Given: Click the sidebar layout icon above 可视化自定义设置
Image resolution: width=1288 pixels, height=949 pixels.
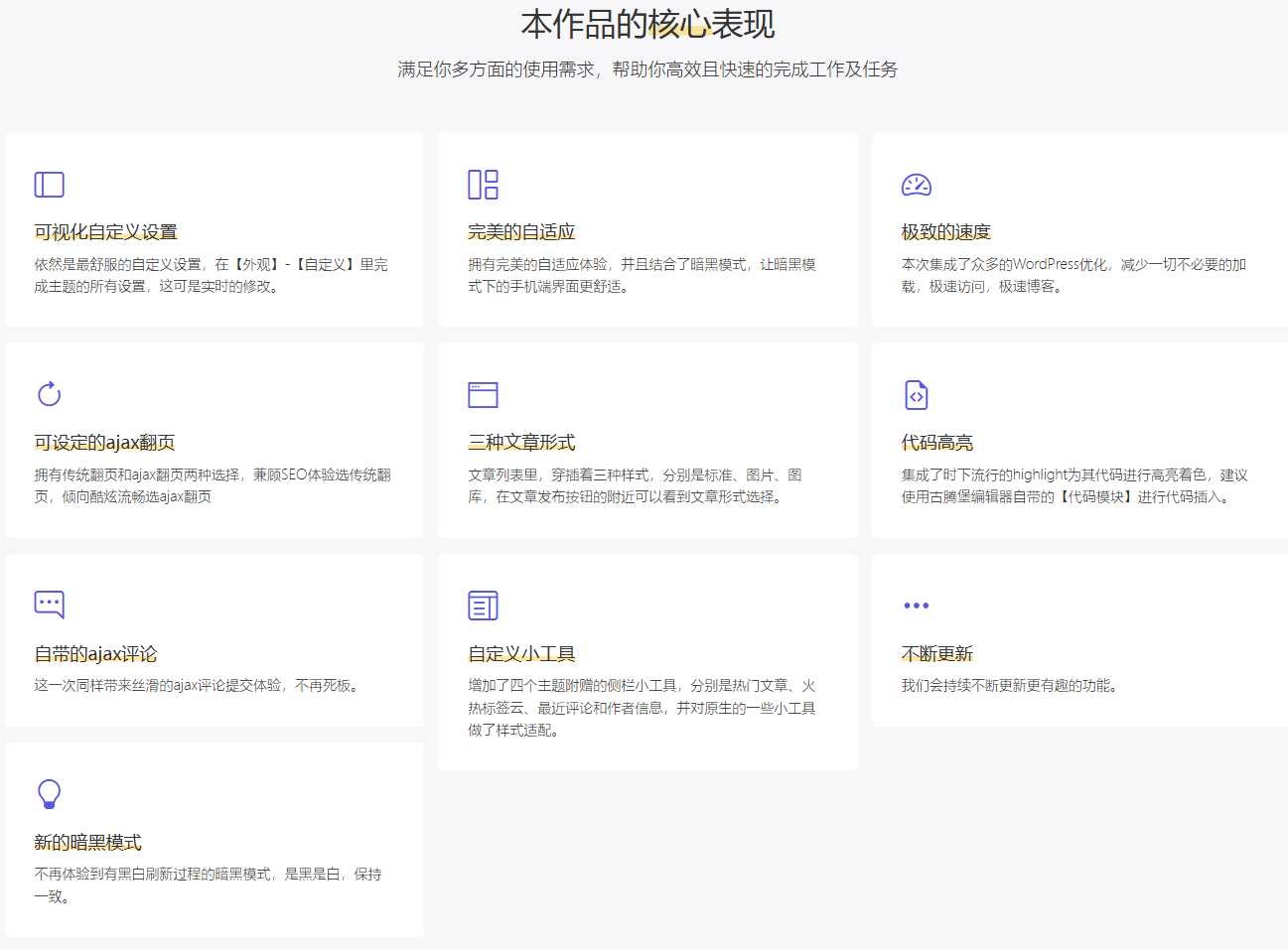Looking at the screenshot, I should click(x=49, y=185).
